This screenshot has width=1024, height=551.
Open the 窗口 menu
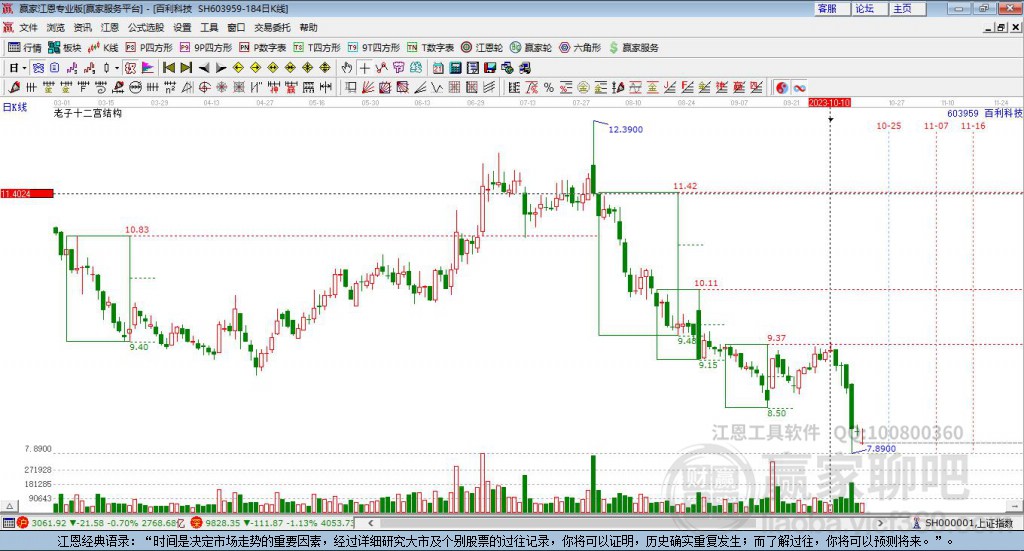click(236, 27)
